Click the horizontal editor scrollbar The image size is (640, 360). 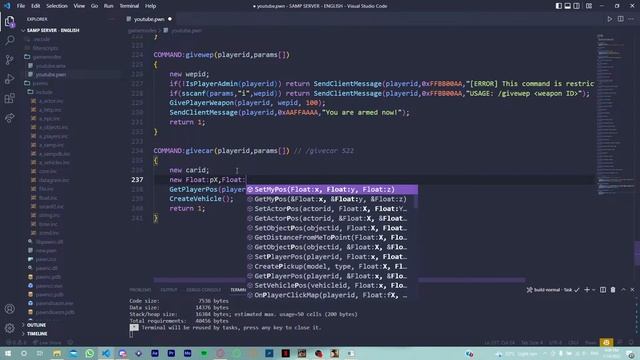pyautogui.click(x=339, y=280)
